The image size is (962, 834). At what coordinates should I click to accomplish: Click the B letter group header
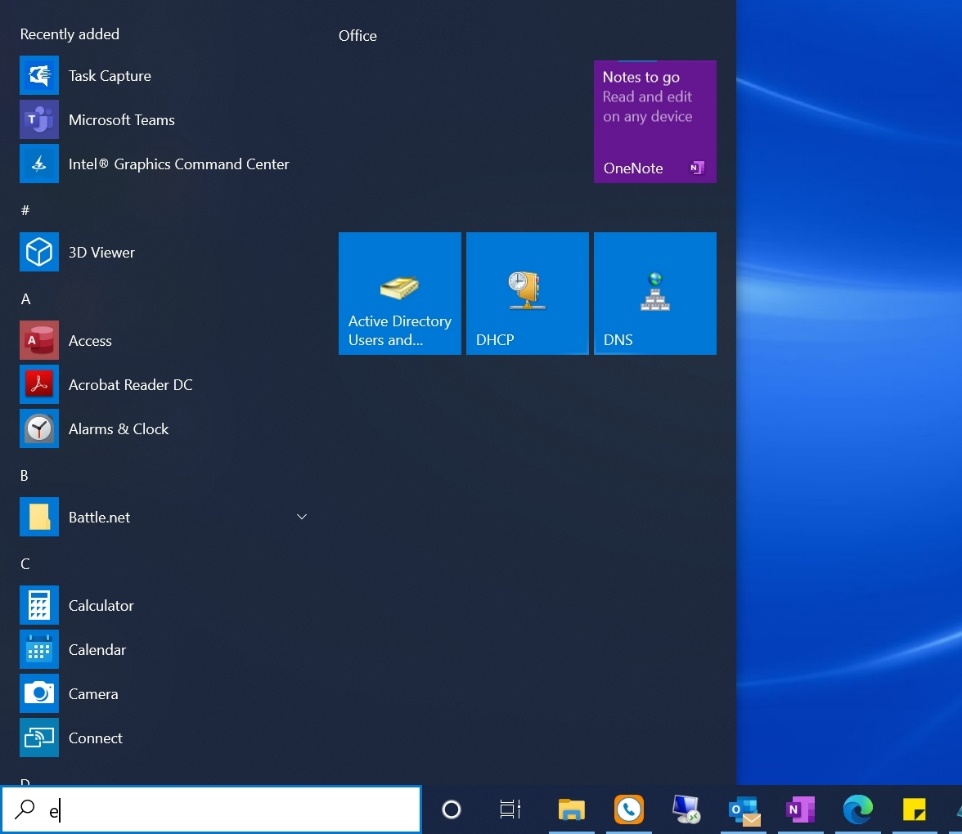click(x=24, y=475)
